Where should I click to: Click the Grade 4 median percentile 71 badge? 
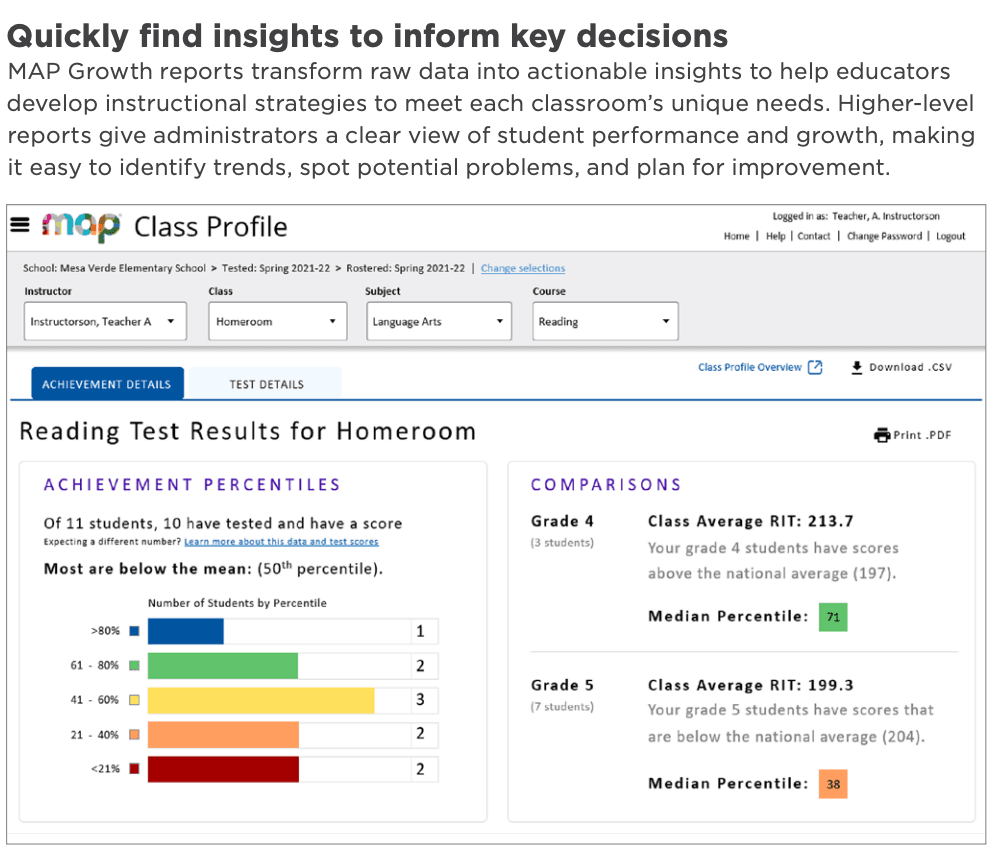833,618
